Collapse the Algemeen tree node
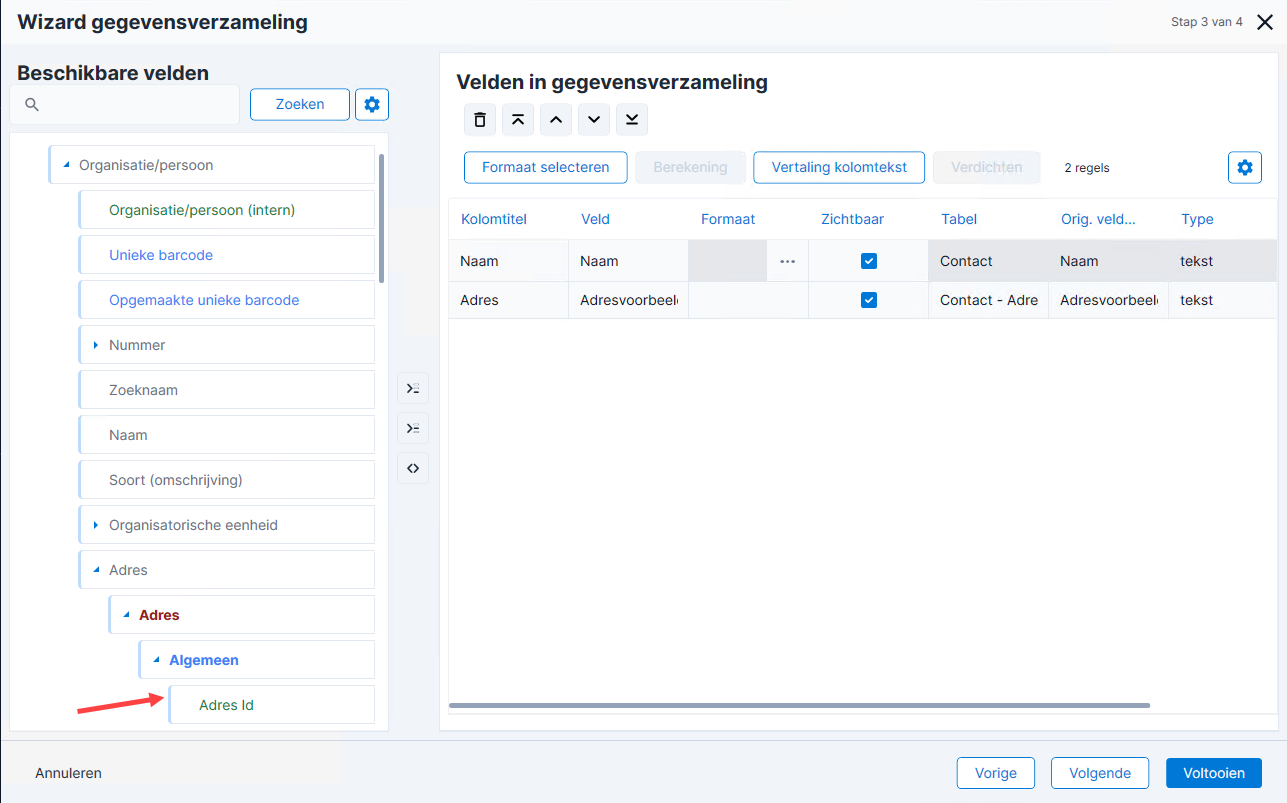This screenshot has width=1287, height=803. click(156, 660)
